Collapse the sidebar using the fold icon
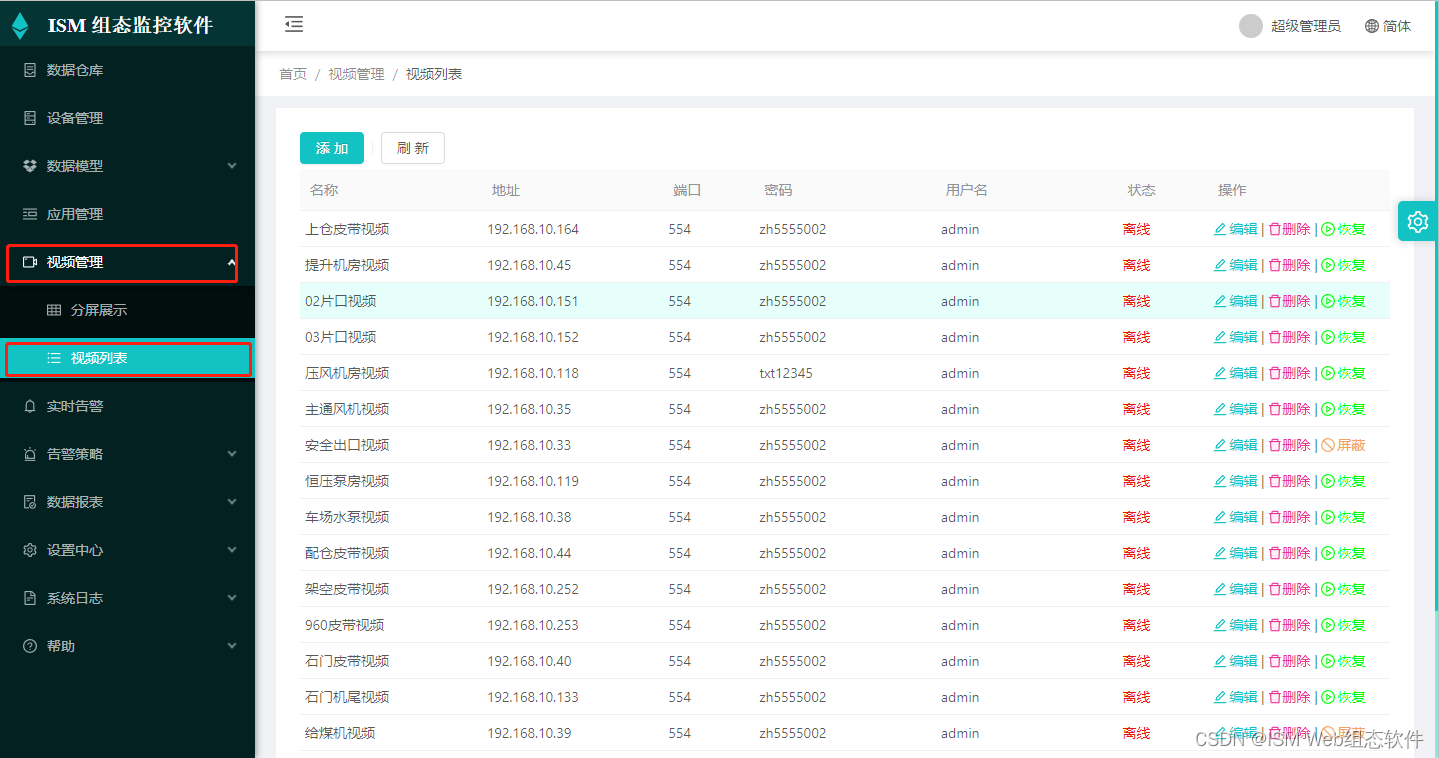Viewport: 1439px width, 758px height. click(293, 24)
